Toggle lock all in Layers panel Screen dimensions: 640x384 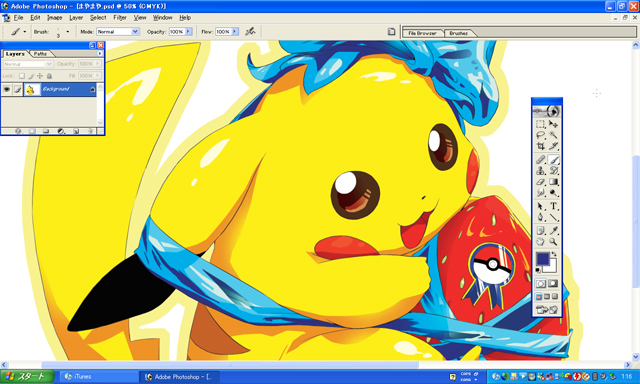49,76
